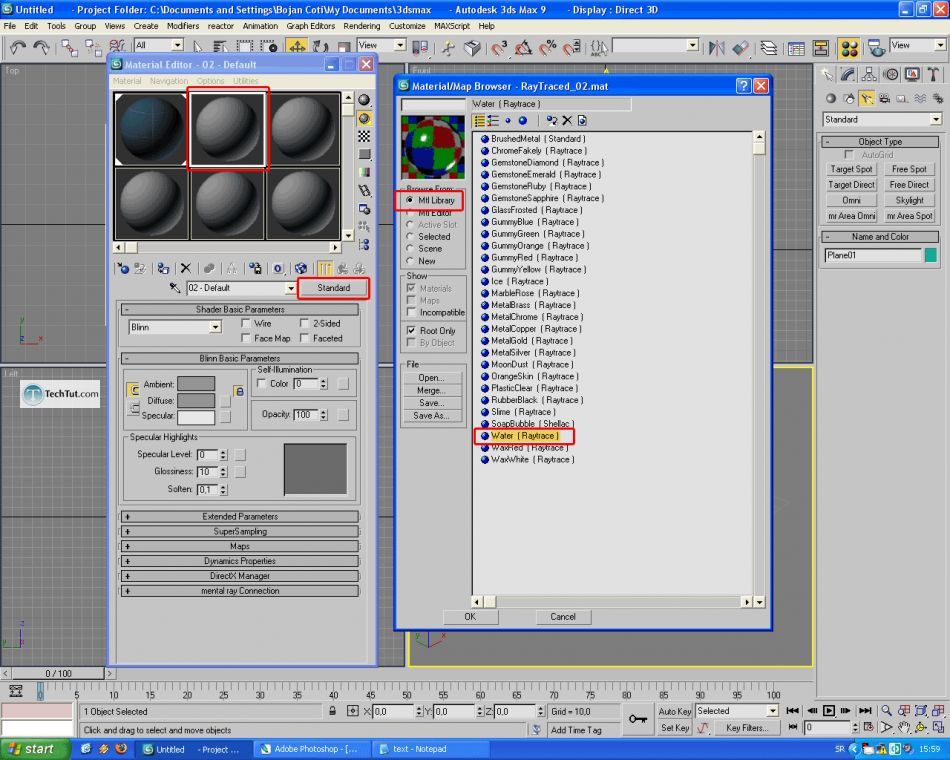Click Get Material icon
950x760 pixels.
pos(123,268)
